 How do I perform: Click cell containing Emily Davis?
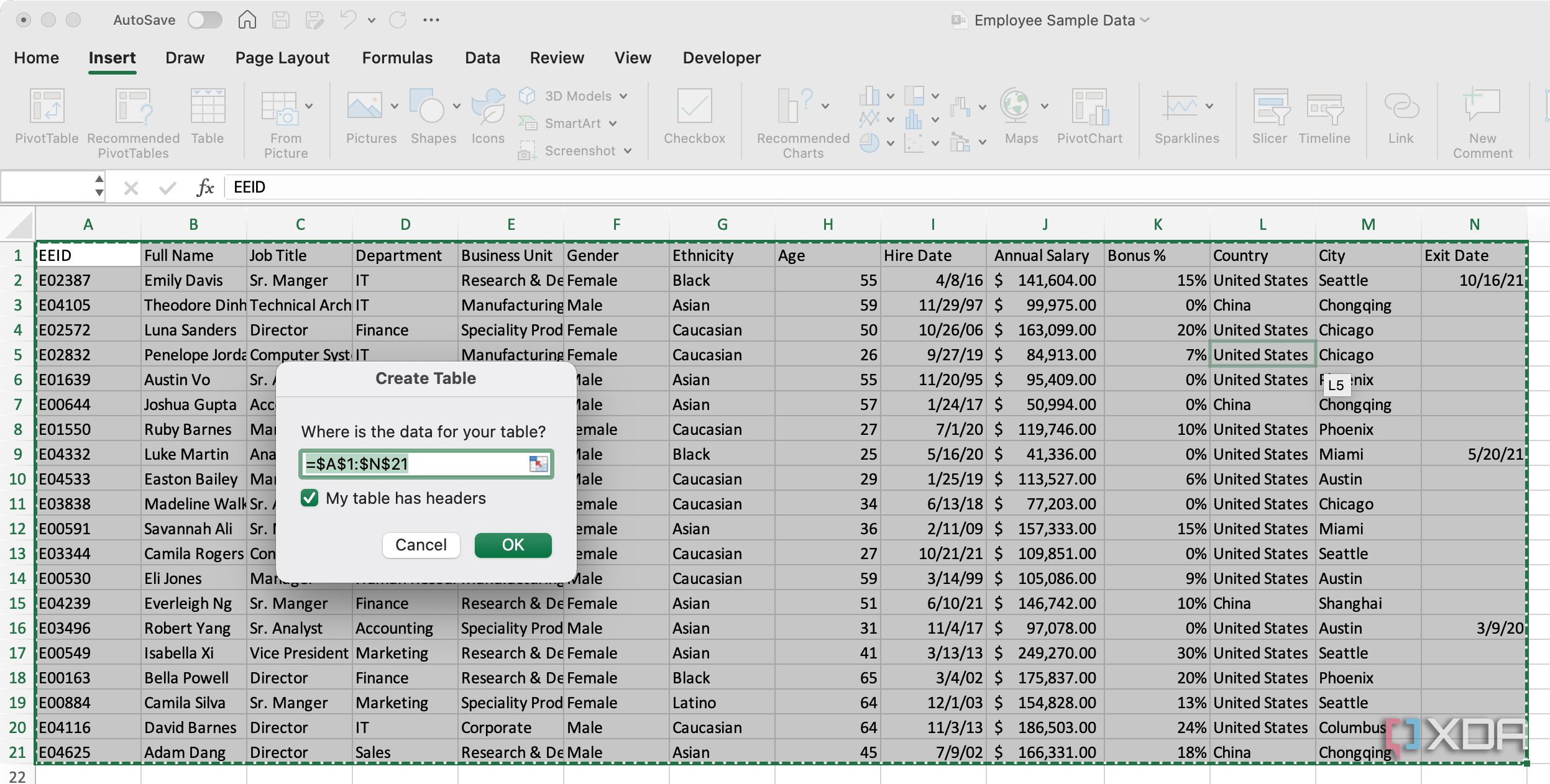[193, 280]
